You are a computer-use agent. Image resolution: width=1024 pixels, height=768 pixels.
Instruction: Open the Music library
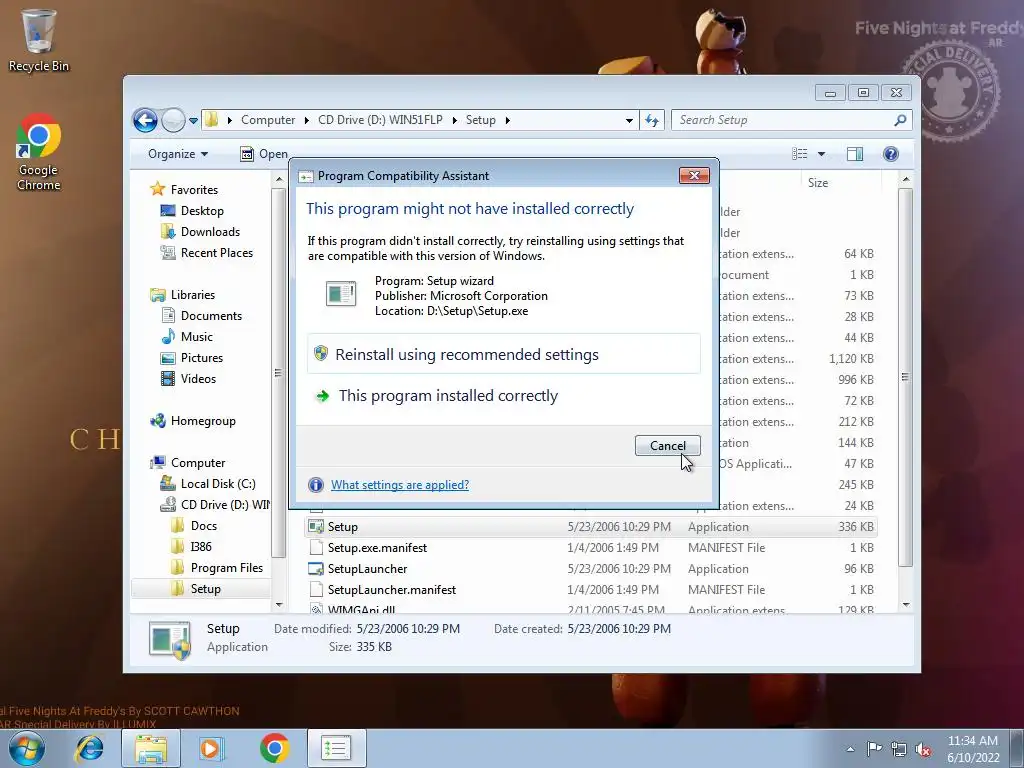tap(196, 337)
